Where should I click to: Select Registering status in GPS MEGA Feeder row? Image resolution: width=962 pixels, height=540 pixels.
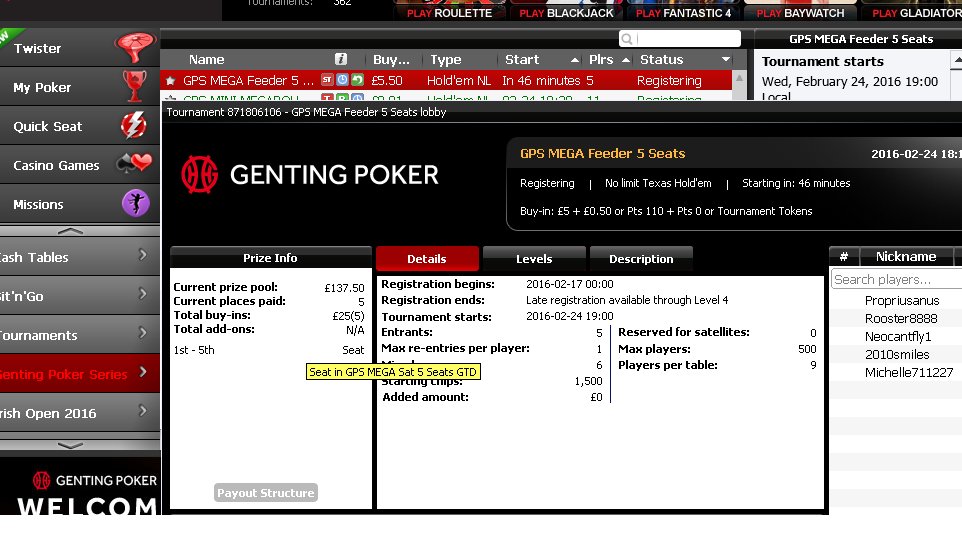click(x=669, y=80)
